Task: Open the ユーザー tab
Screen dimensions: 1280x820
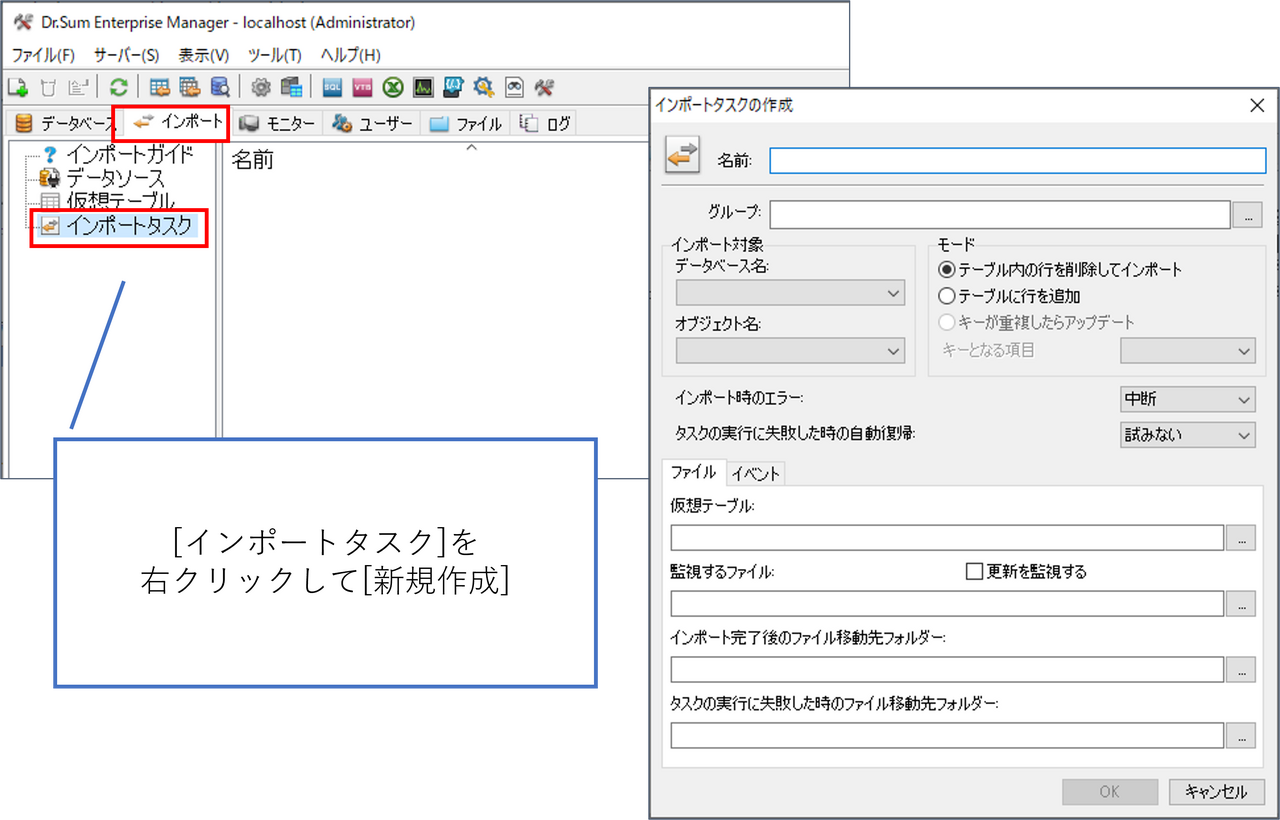Action: point(372,124)
